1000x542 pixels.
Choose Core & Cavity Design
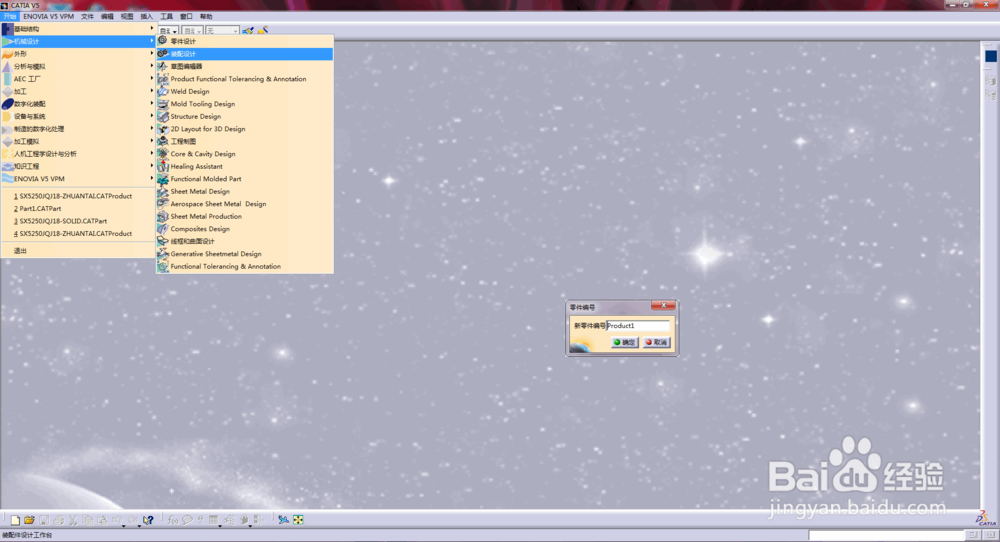(245, 154)
